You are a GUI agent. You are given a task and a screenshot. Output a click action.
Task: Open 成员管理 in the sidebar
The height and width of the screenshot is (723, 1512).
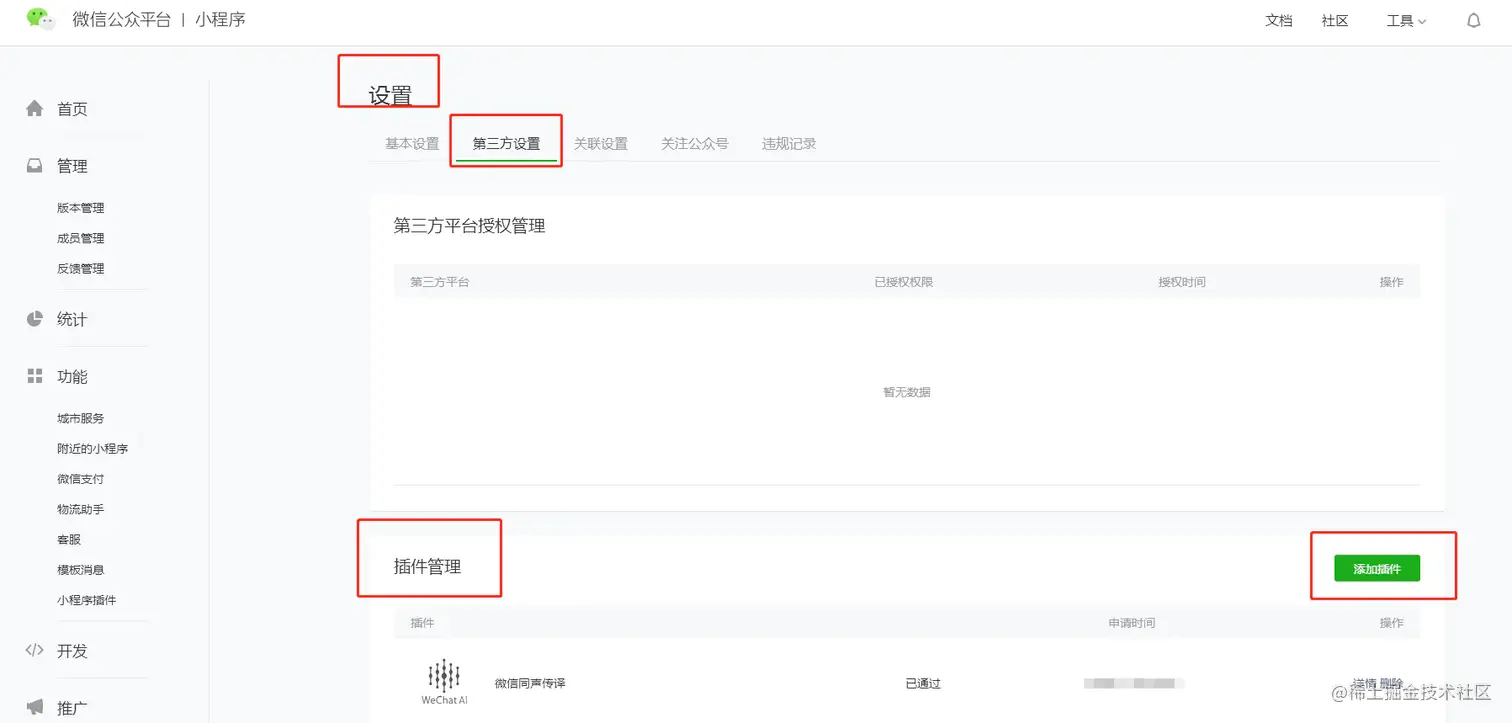click(81, 238)
